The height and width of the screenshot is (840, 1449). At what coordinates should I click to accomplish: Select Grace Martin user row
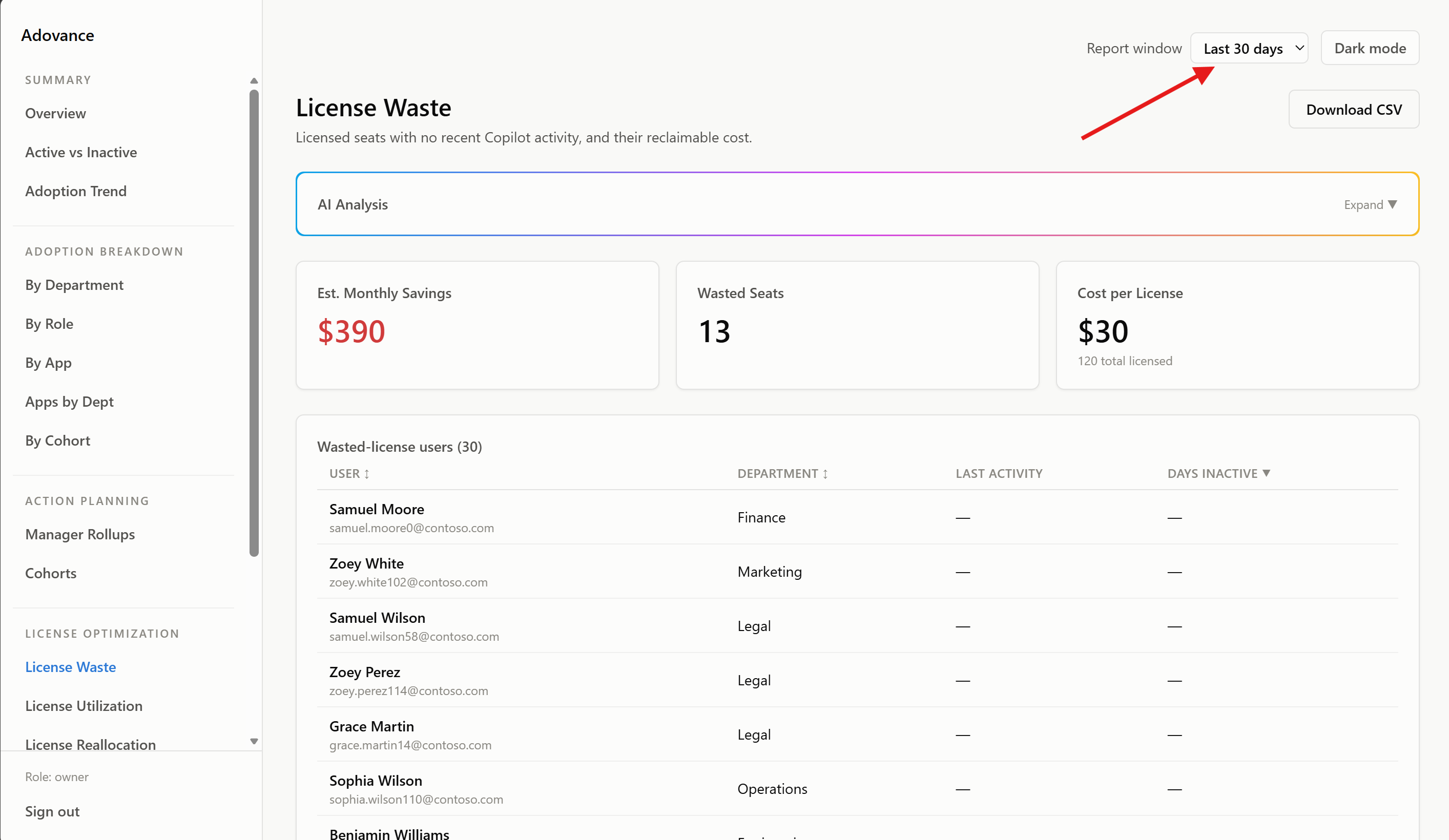coord(857,735)
